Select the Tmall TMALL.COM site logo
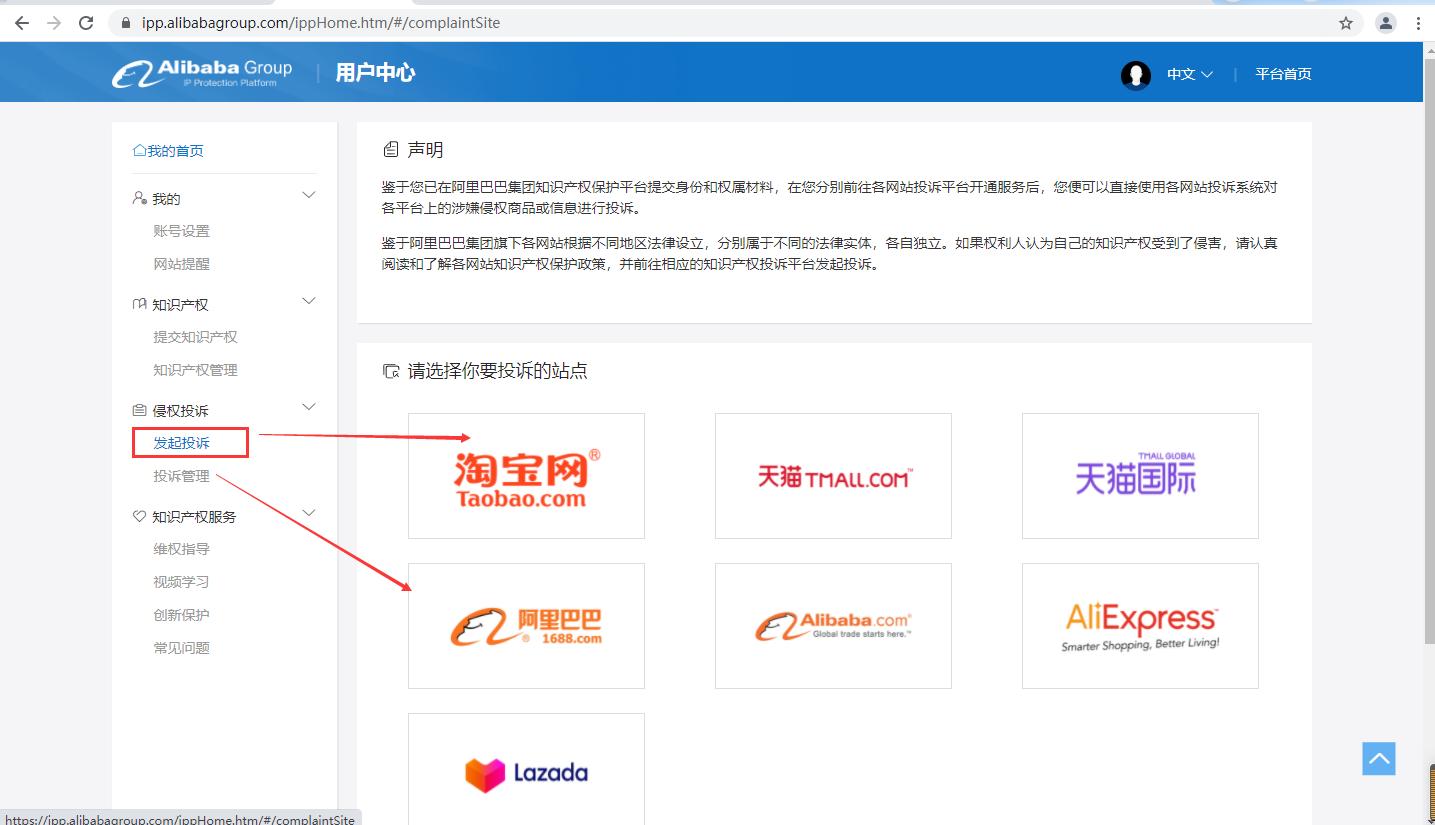Image resolution: width=1435 pixels, height=825 pixels. [x=832, y=475]
